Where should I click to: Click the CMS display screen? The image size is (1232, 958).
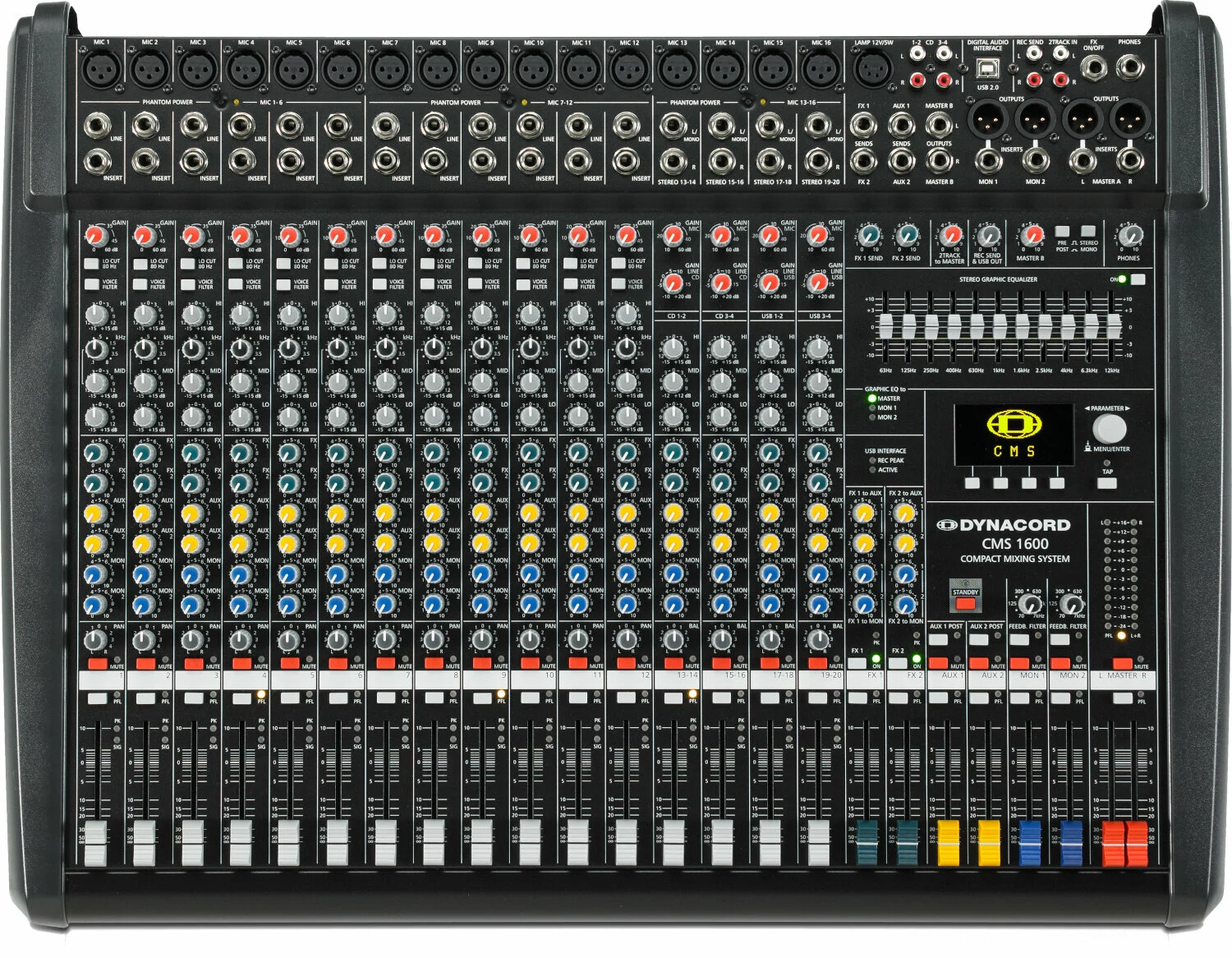(1014, 435)
